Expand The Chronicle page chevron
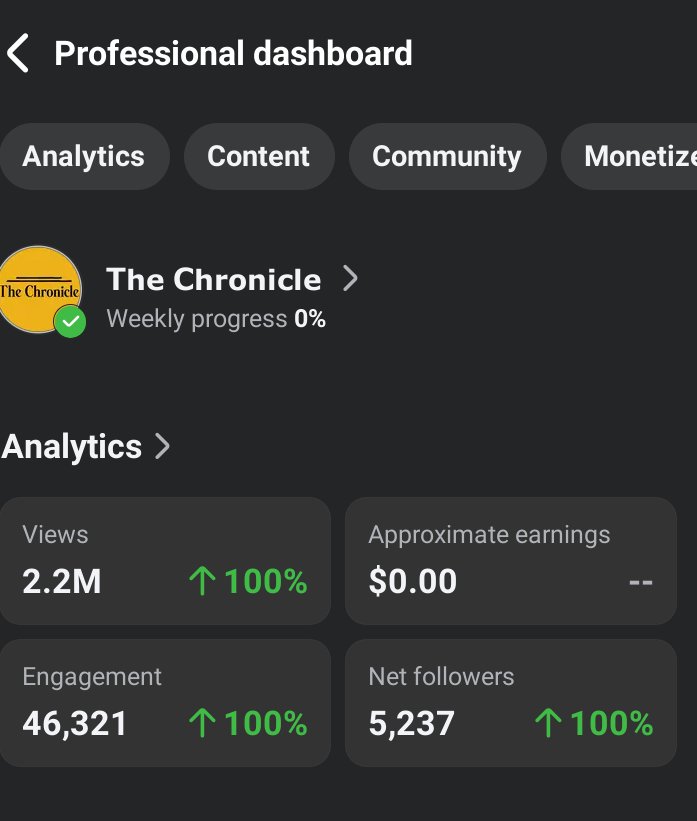The height and width of the screenshot is (821, 697). [350, 278]
